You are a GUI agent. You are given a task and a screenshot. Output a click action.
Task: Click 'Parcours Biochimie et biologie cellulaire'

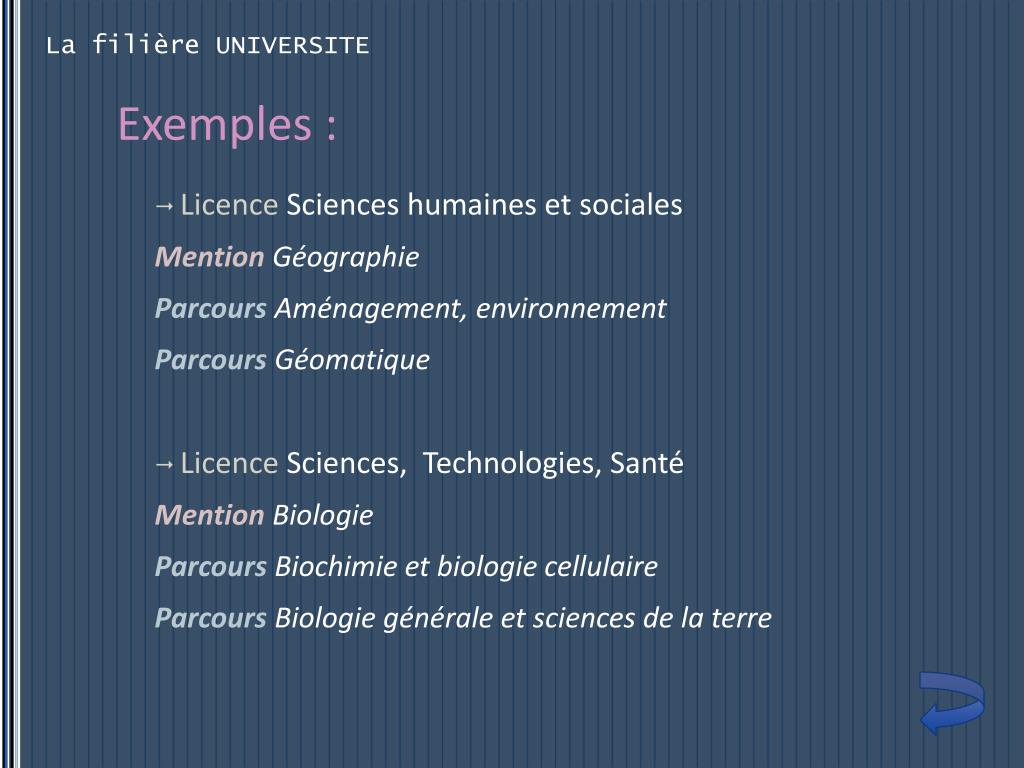click(x=406, y=567)
